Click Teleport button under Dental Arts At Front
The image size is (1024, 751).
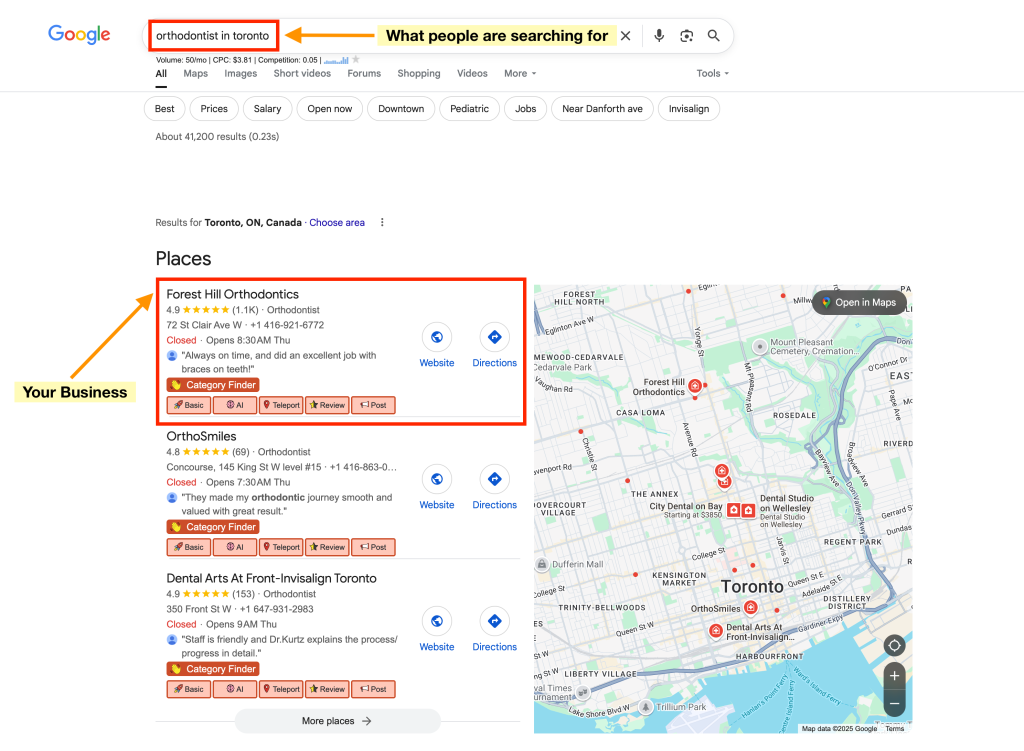281,689
